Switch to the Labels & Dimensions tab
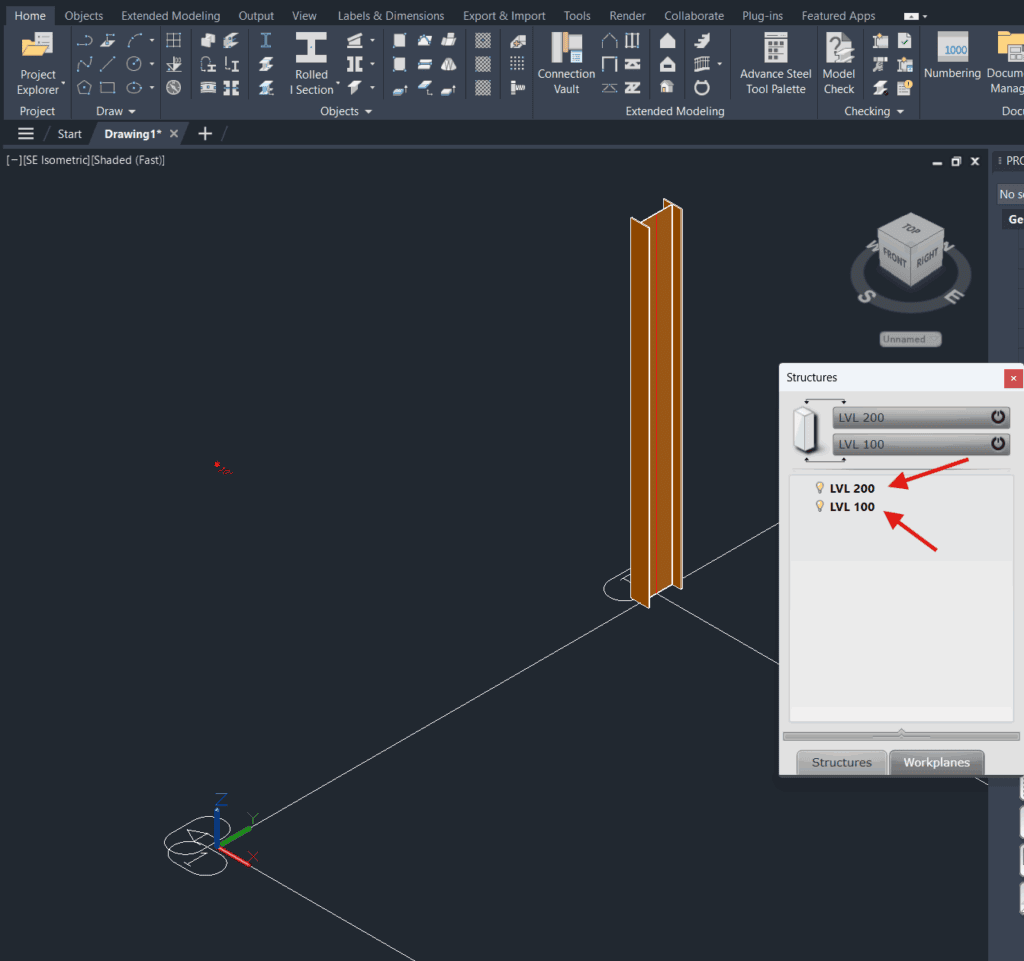 390,16
